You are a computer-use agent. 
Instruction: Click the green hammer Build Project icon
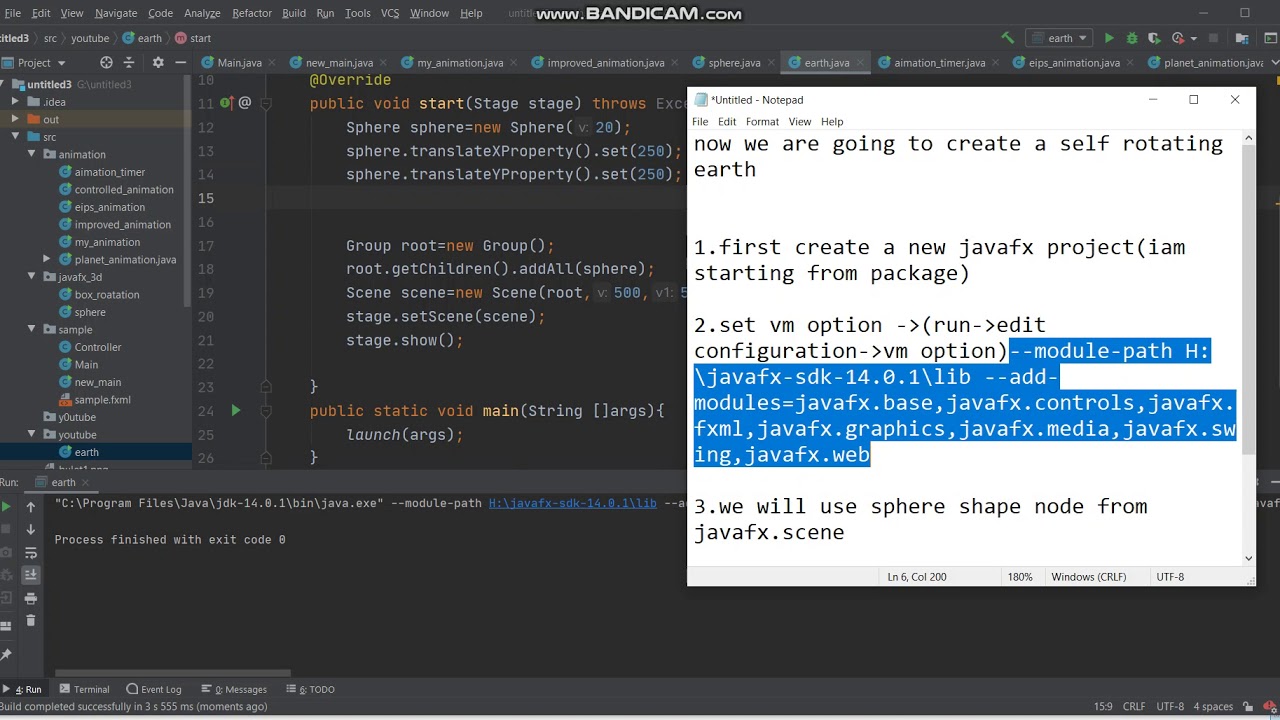(x=1007, y=38)
